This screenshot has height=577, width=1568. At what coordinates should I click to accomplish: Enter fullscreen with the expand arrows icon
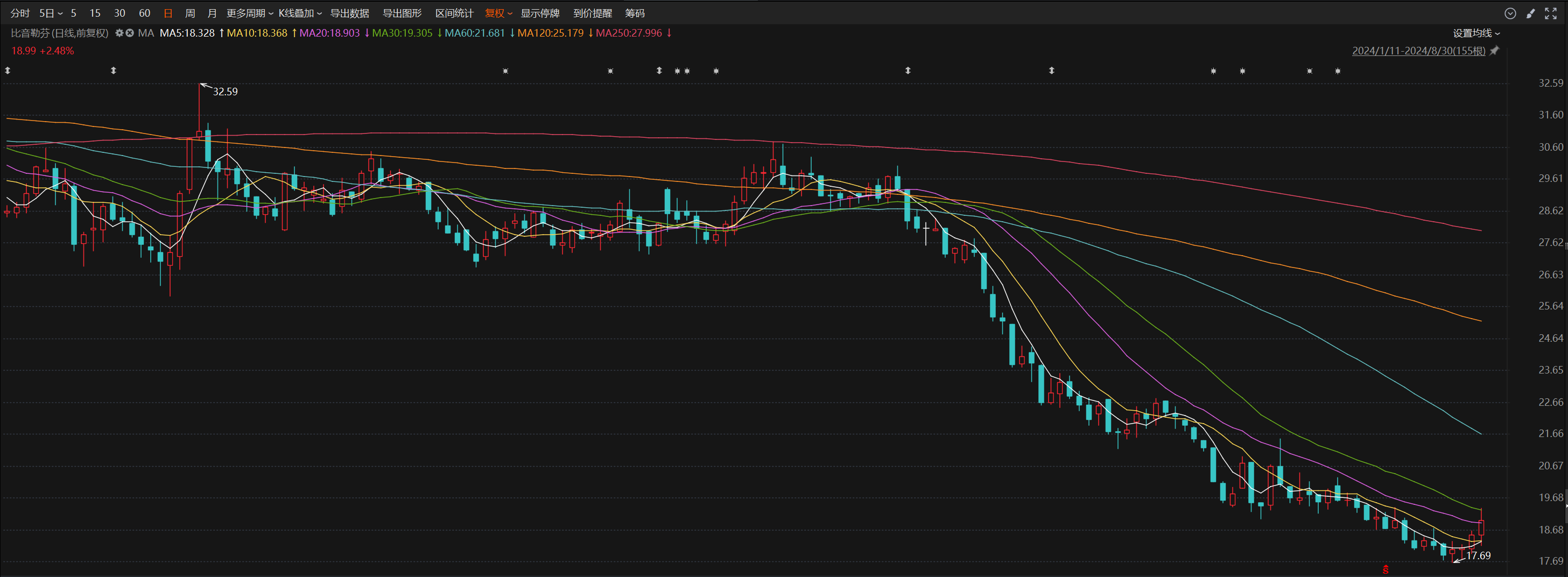pos(1550,13)
